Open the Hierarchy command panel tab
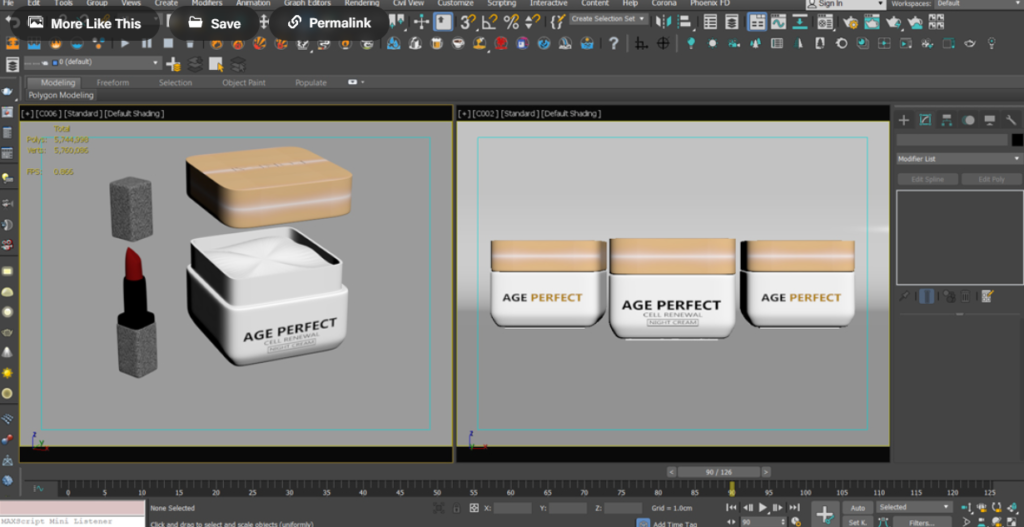This screenshot has height=527, width=1024. click(x=946, y=120)
